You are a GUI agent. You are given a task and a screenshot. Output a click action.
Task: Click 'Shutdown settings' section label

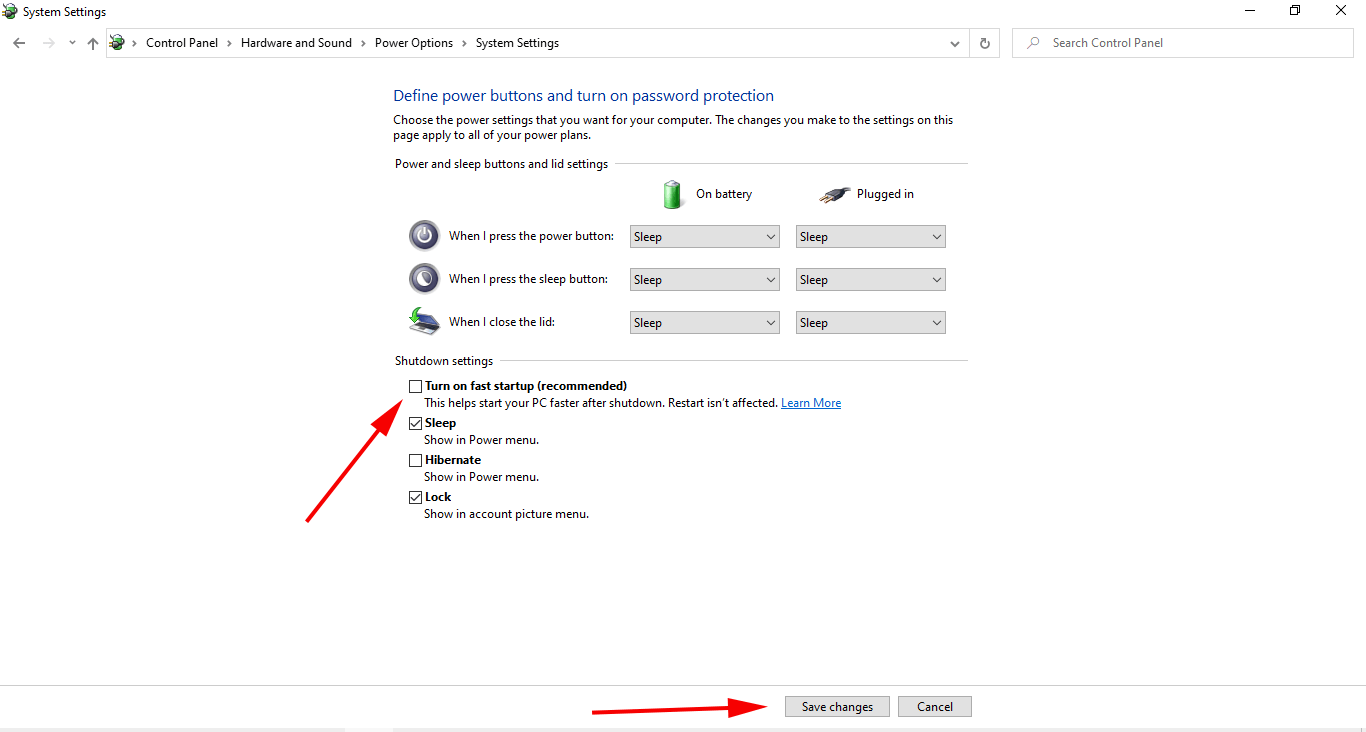point(444,361)
